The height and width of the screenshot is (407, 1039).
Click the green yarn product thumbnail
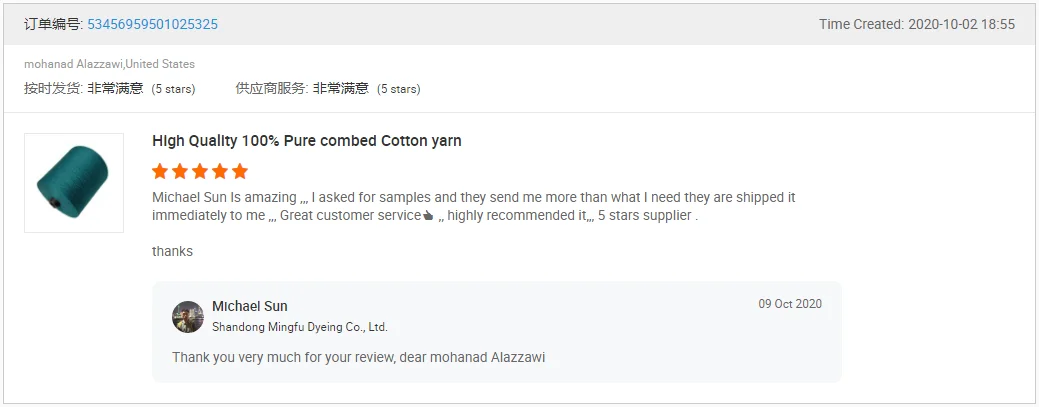click(x=74, y=183)
